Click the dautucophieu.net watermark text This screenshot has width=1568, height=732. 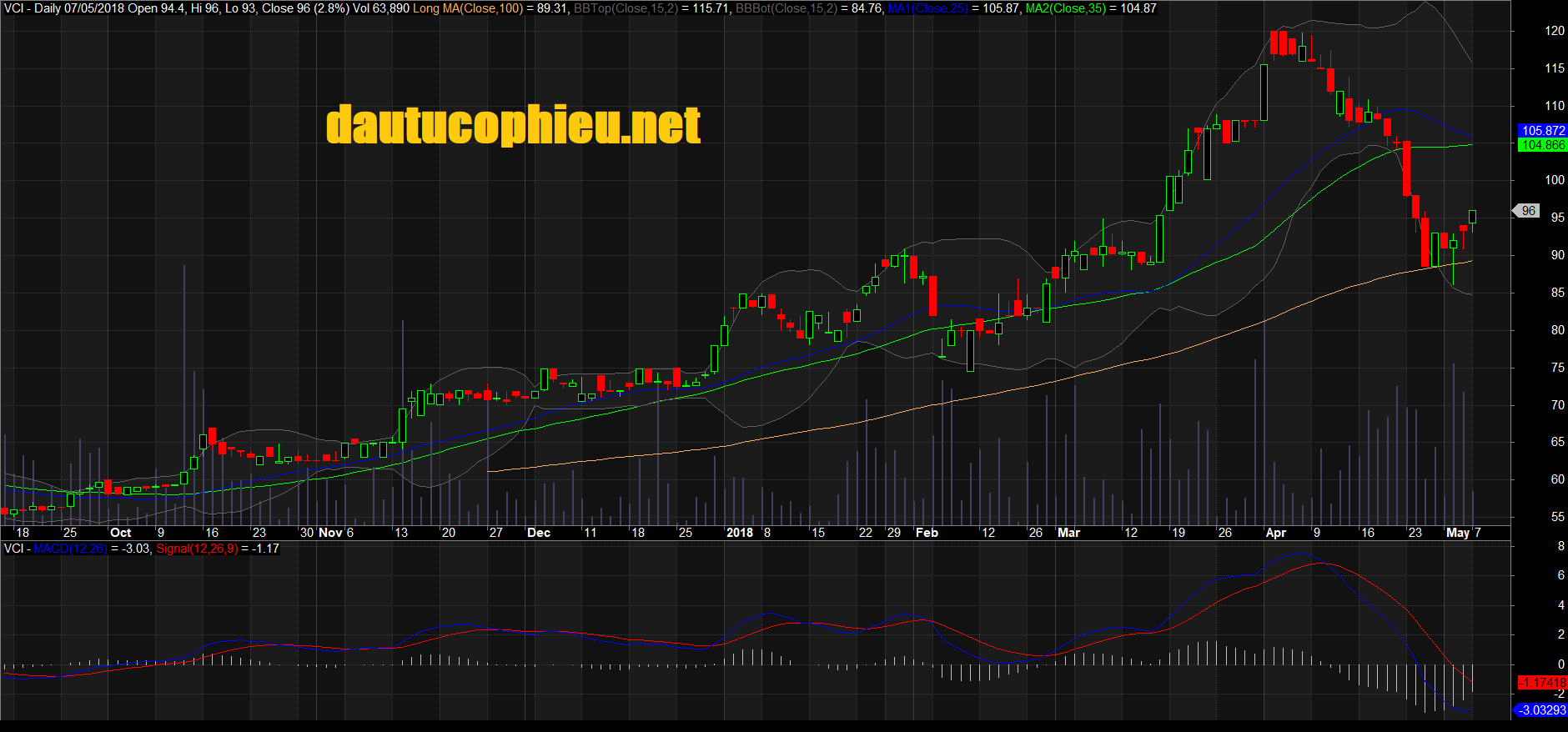tap(513, 125)
